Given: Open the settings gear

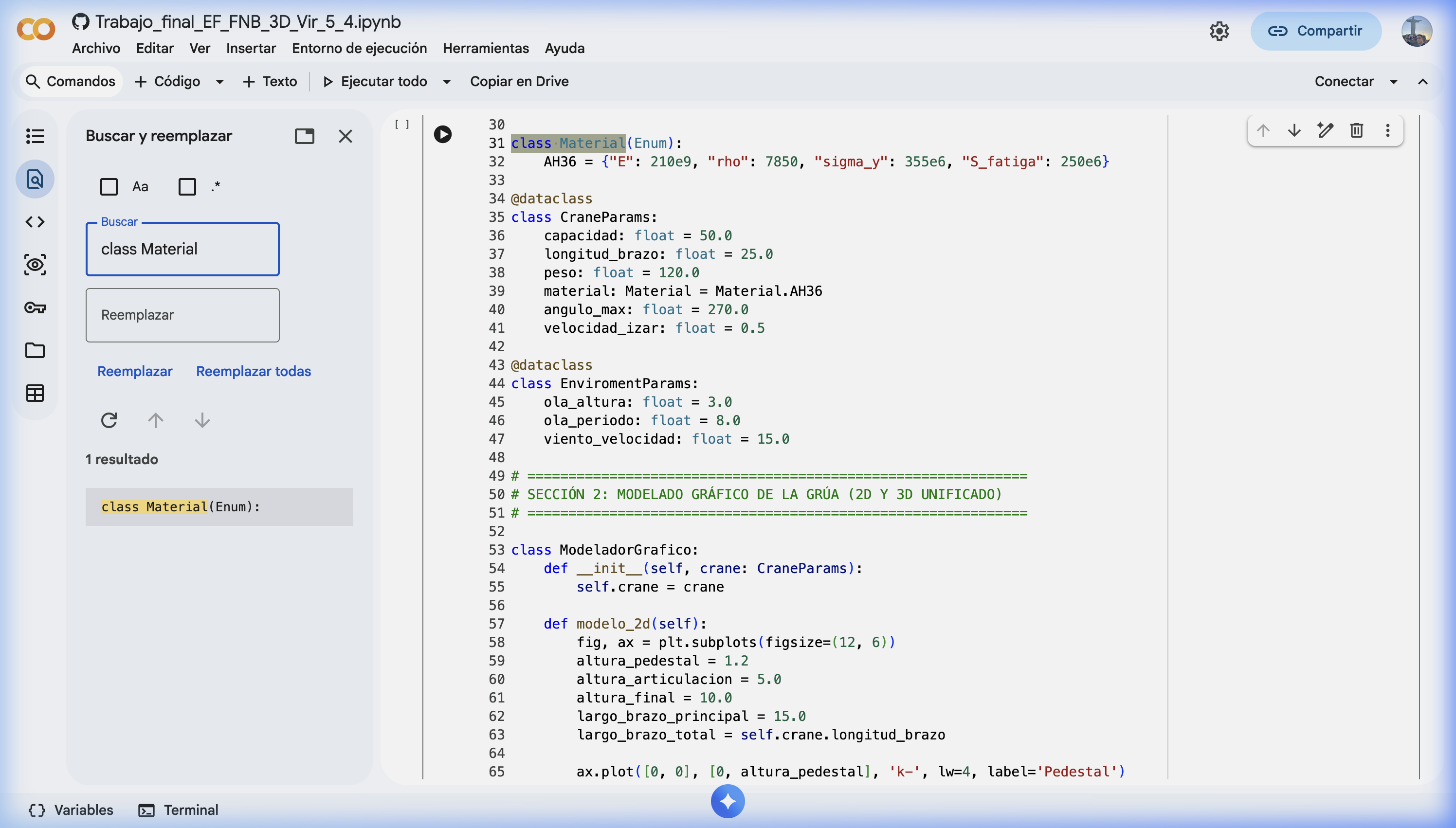Looking at the screenshot, I should 1219,31.
